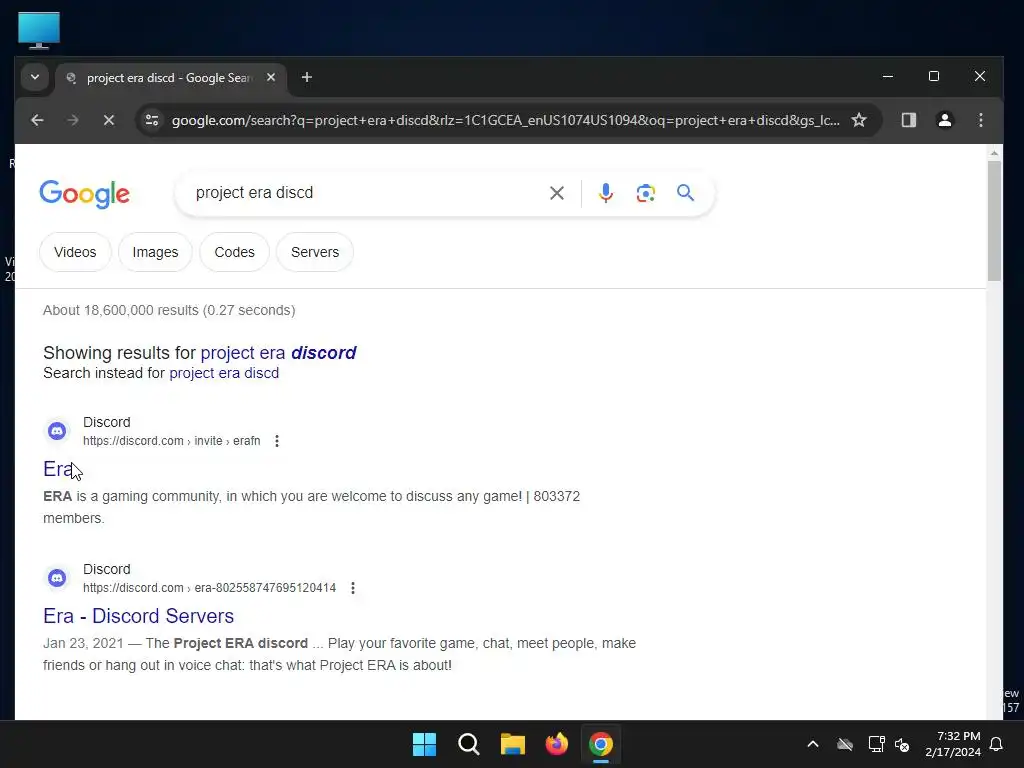1024x768 pixels.
Task: Click the This PC desktop icon
Action: coord(39,30)
